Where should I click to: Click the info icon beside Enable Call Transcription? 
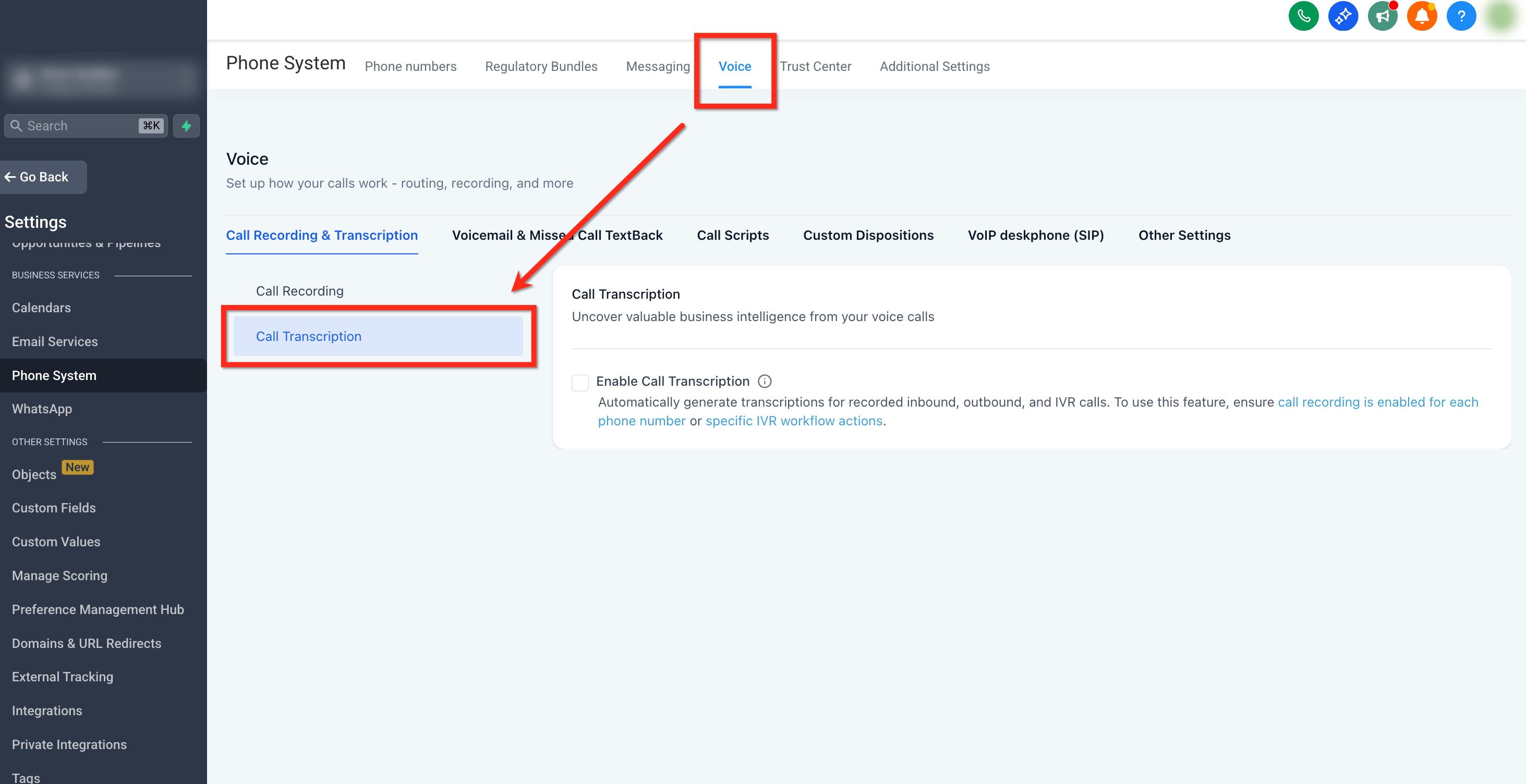click(x=764, y=382)
